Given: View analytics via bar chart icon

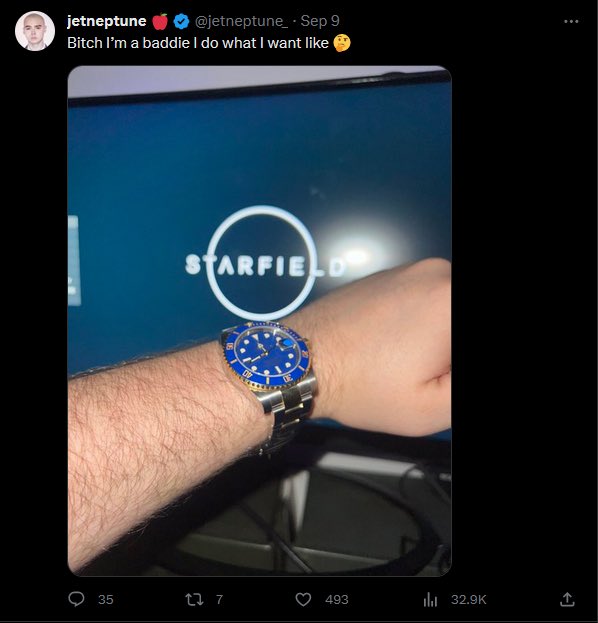Looking at the screenshot, I should 430,599.
